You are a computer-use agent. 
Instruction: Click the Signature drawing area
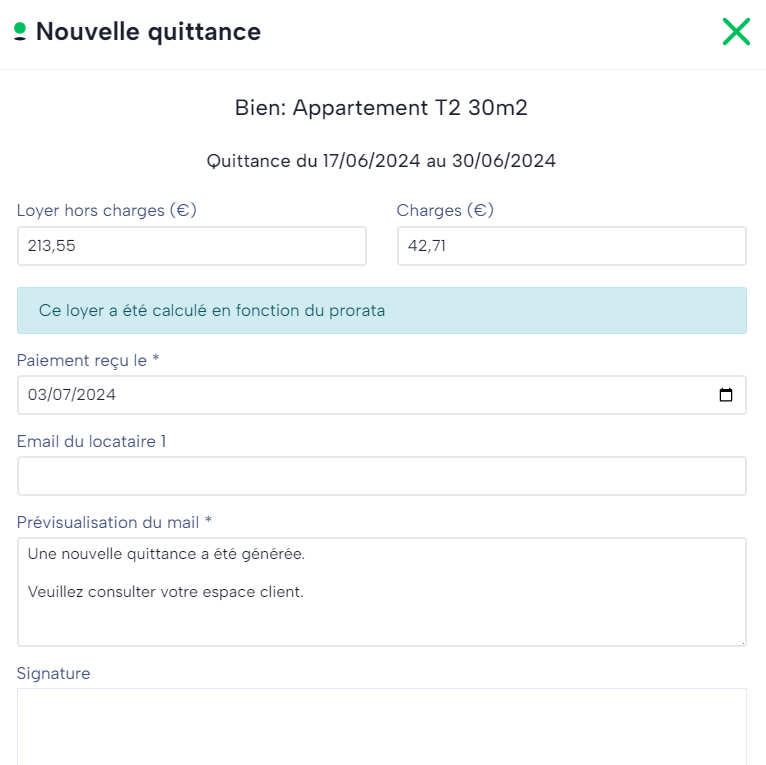point(381,726)
